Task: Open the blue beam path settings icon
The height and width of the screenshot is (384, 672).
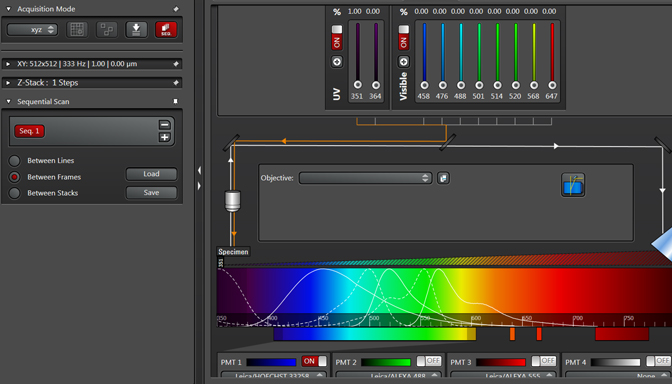Action: (573, 185)
